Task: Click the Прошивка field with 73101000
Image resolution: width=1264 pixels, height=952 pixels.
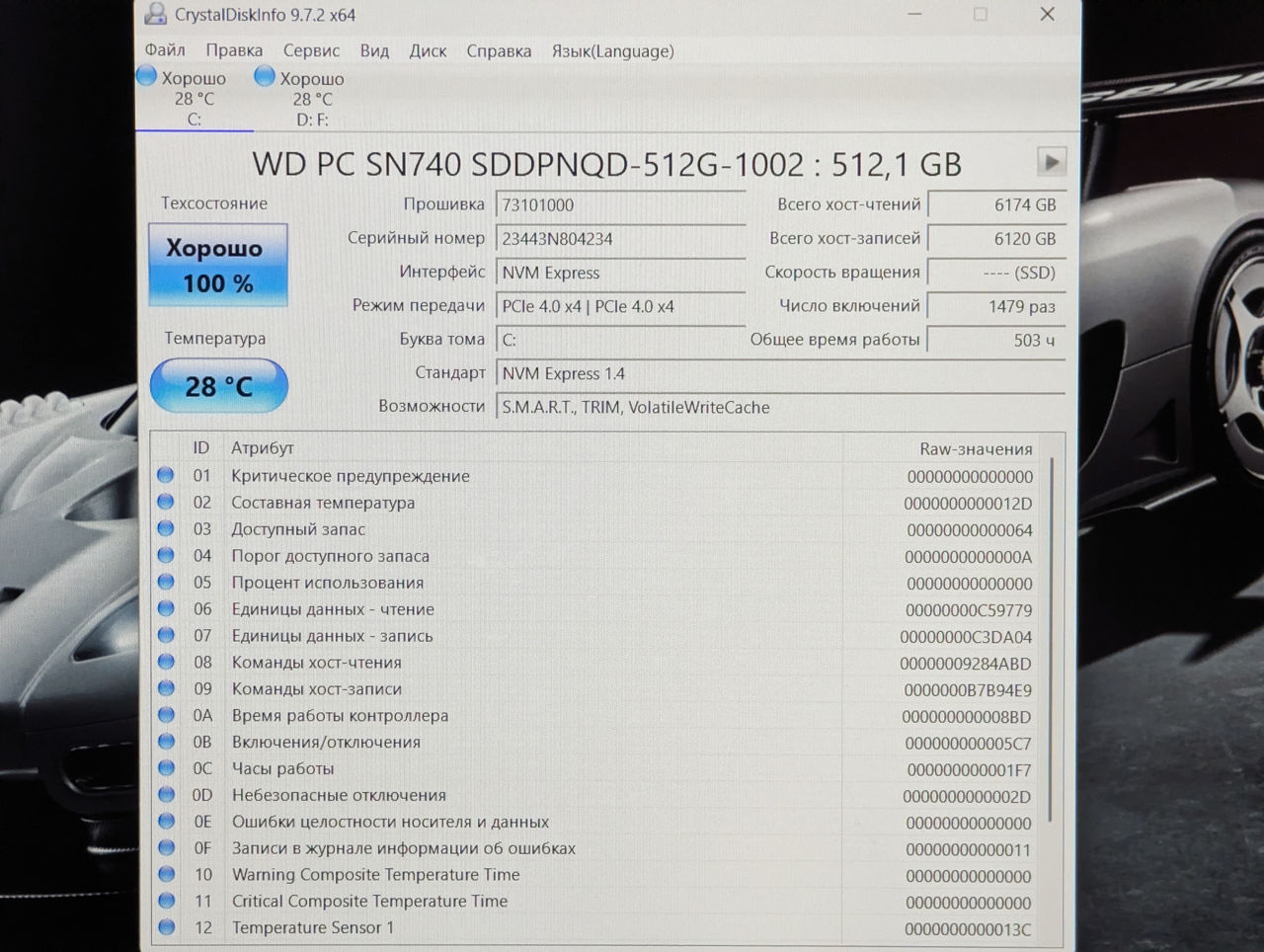Action: [620, 204]
